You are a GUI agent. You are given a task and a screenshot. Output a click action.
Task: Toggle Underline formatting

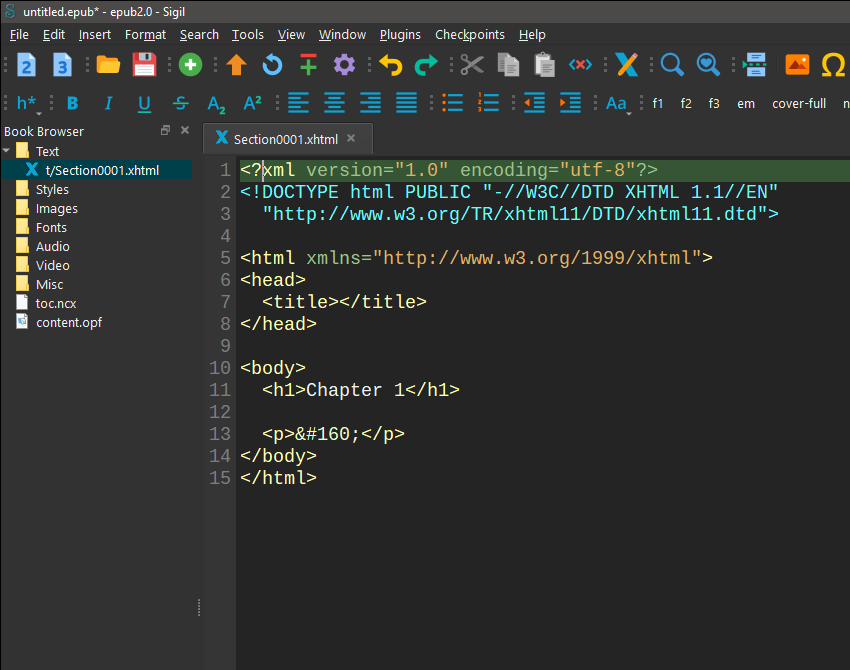click(144, 103)
